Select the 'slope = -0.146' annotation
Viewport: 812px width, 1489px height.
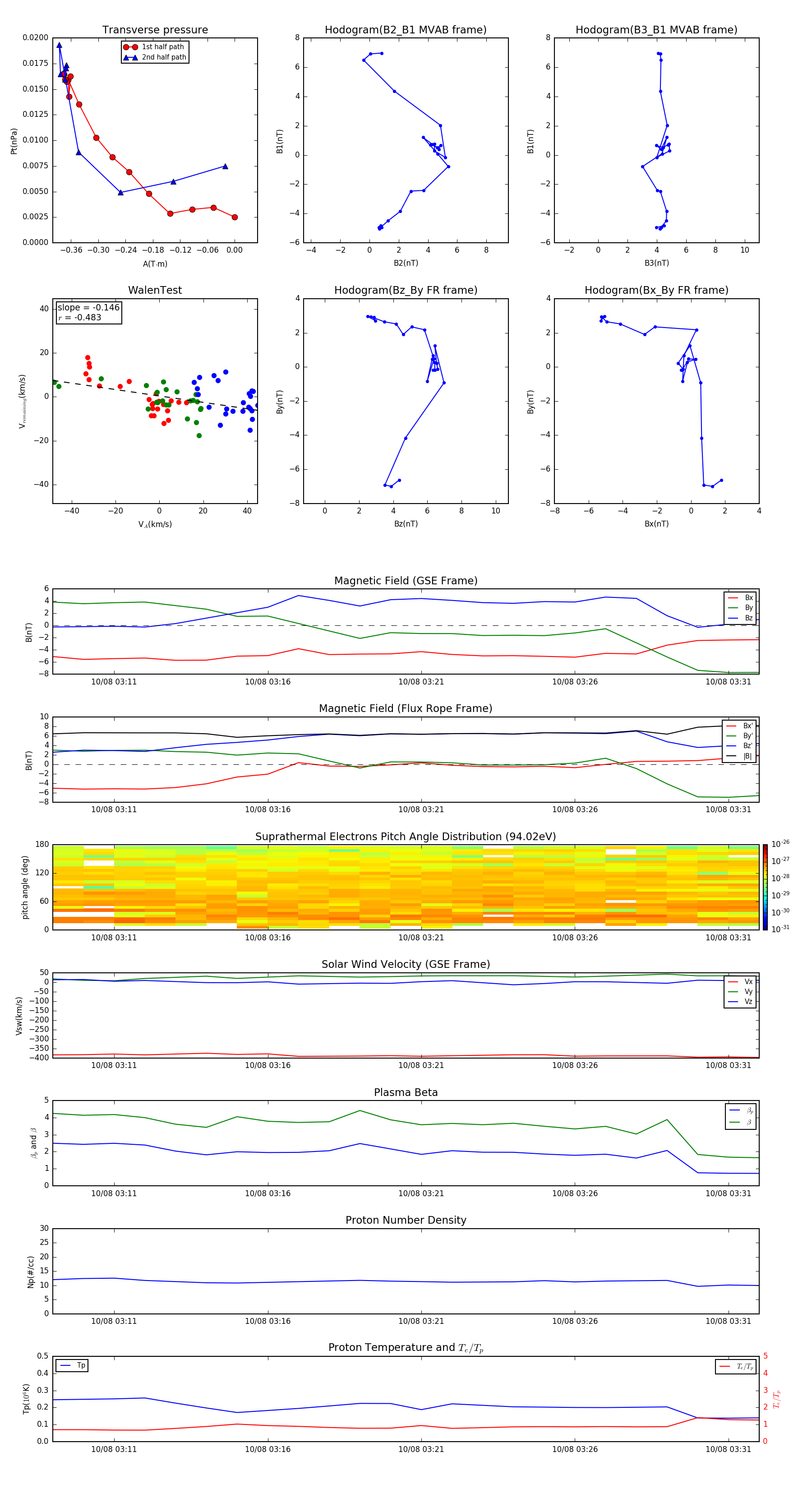tap(88, 308)
